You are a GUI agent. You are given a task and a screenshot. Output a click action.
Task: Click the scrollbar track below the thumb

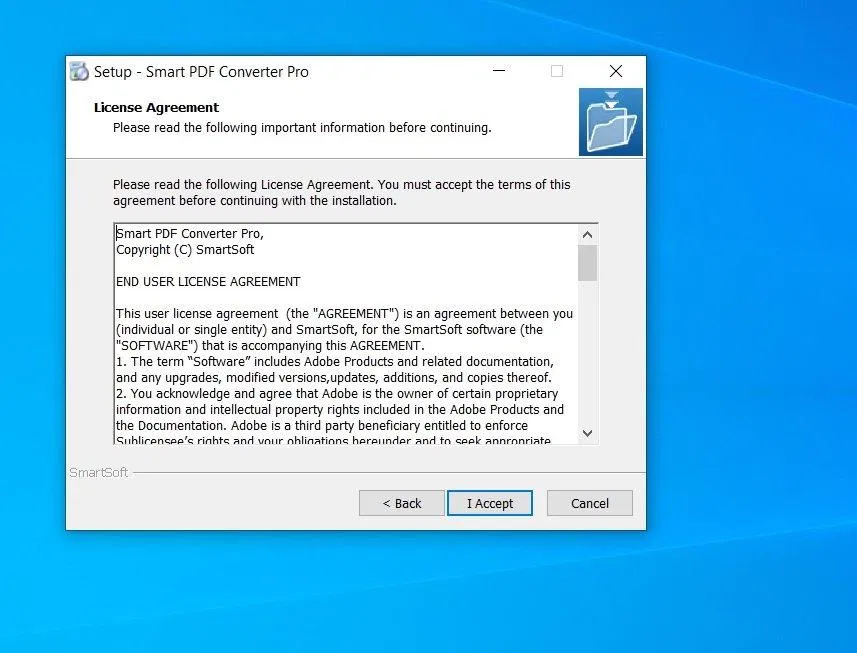(x=587, y=350)
